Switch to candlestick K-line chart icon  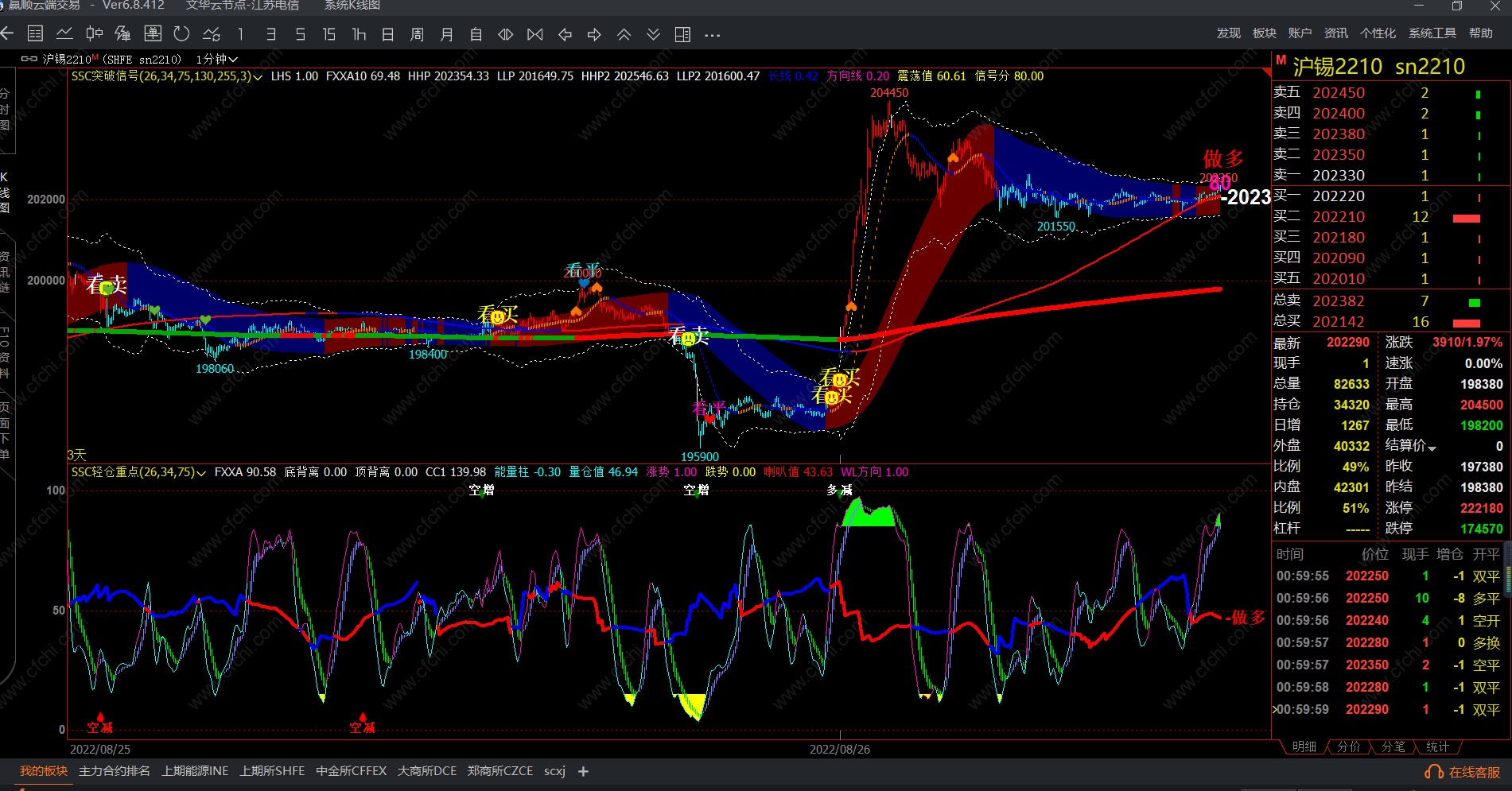94,33
